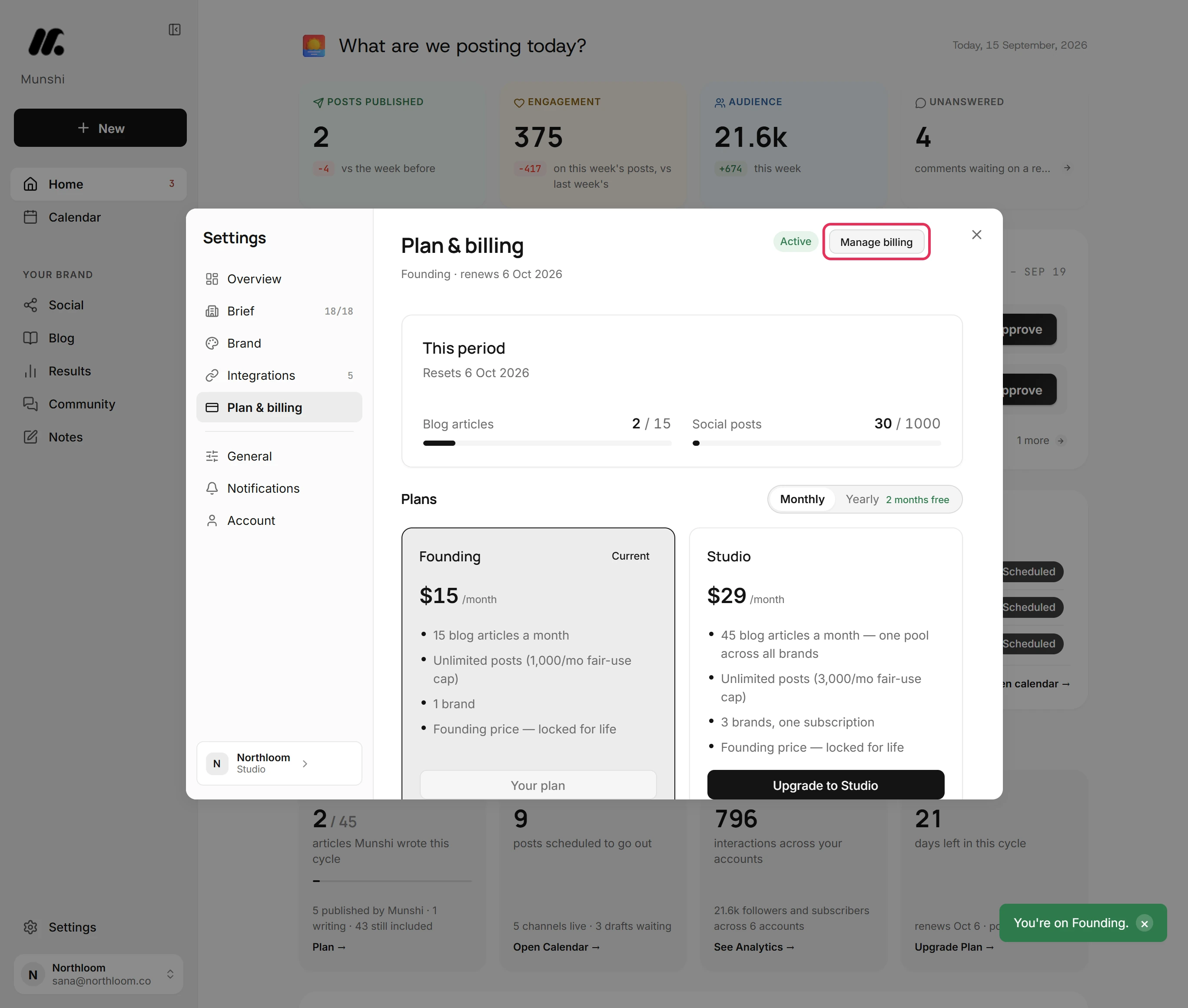Click the Home notification badge 3
The image size is (1188, 1008).
click(172, 183)
